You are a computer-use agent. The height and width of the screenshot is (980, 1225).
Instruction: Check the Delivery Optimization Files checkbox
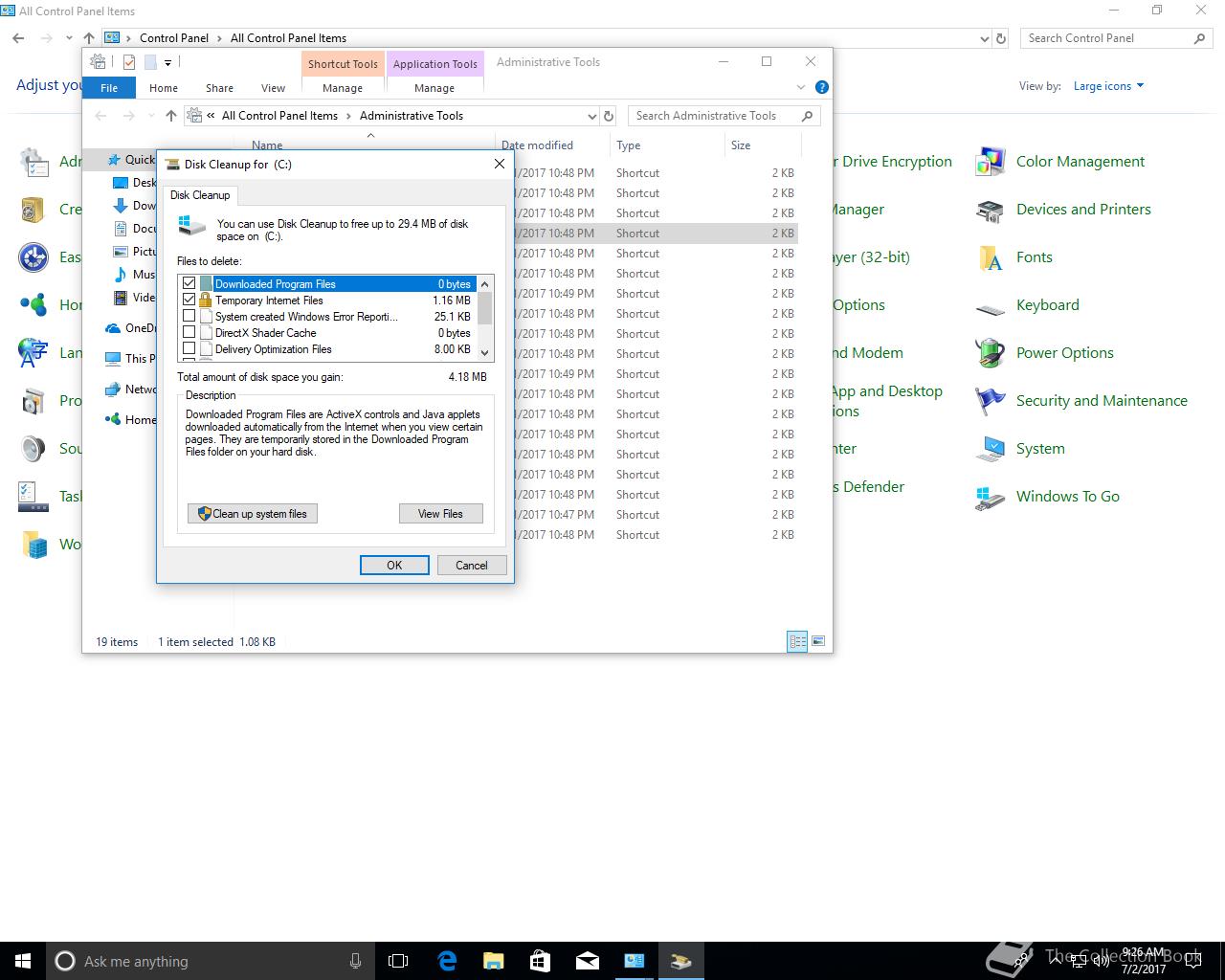pyautogui.click(x=189, y=348)
